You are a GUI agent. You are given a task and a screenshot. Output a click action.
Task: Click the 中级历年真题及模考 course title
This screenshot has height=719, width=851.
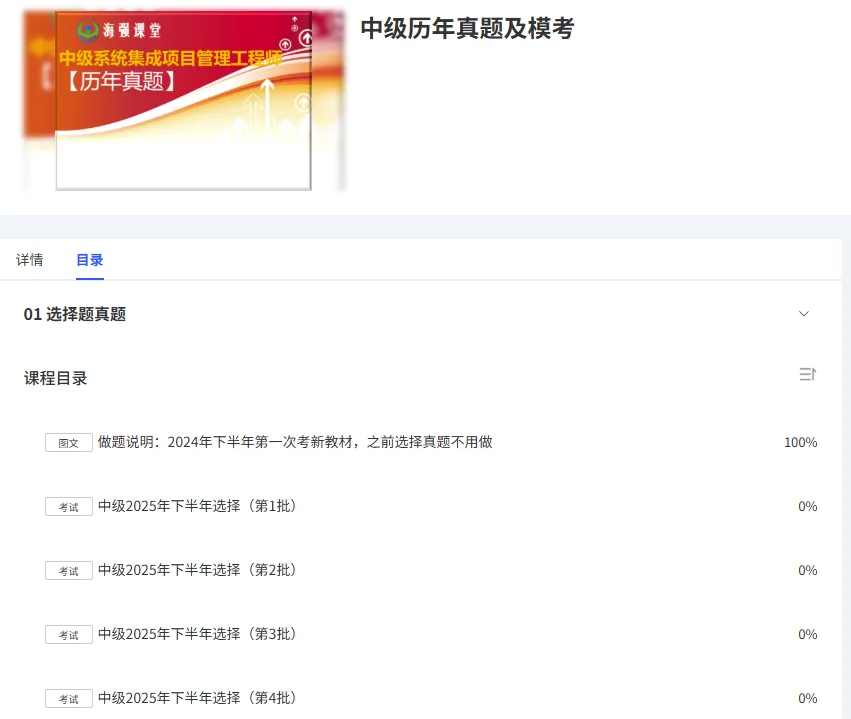467,28
